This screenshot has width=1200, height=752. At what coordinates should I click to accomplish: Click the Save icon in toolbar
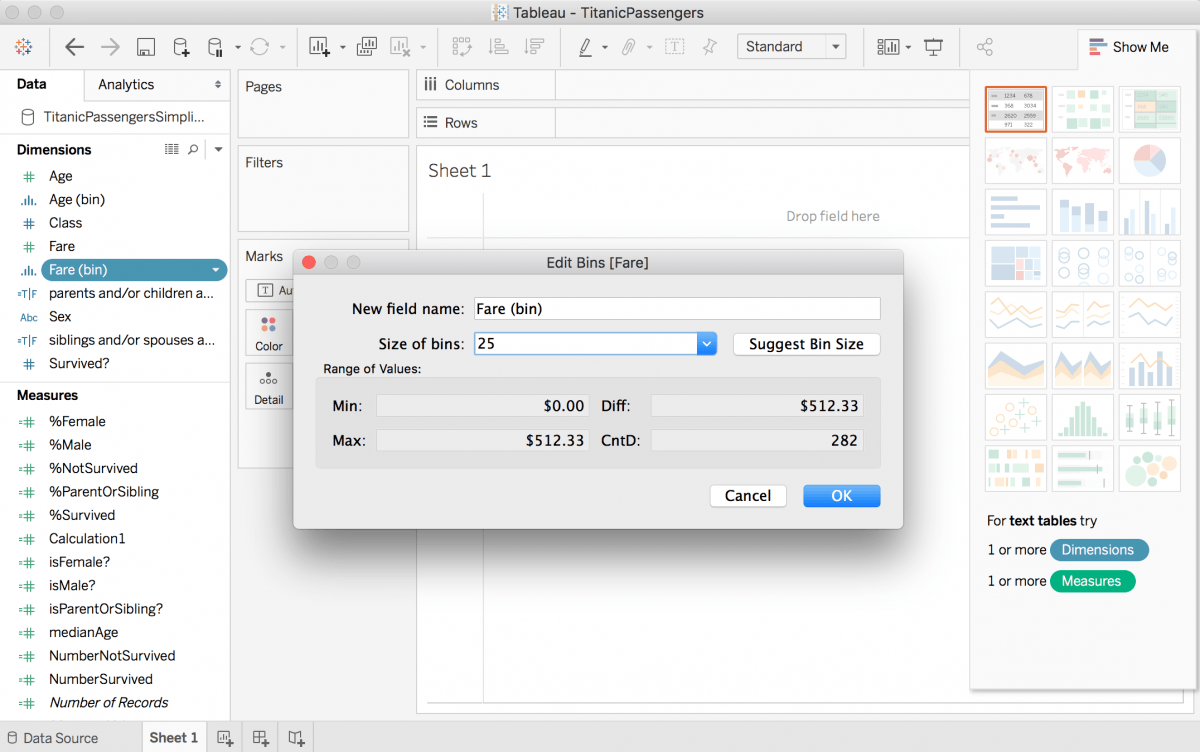point(146,47)
